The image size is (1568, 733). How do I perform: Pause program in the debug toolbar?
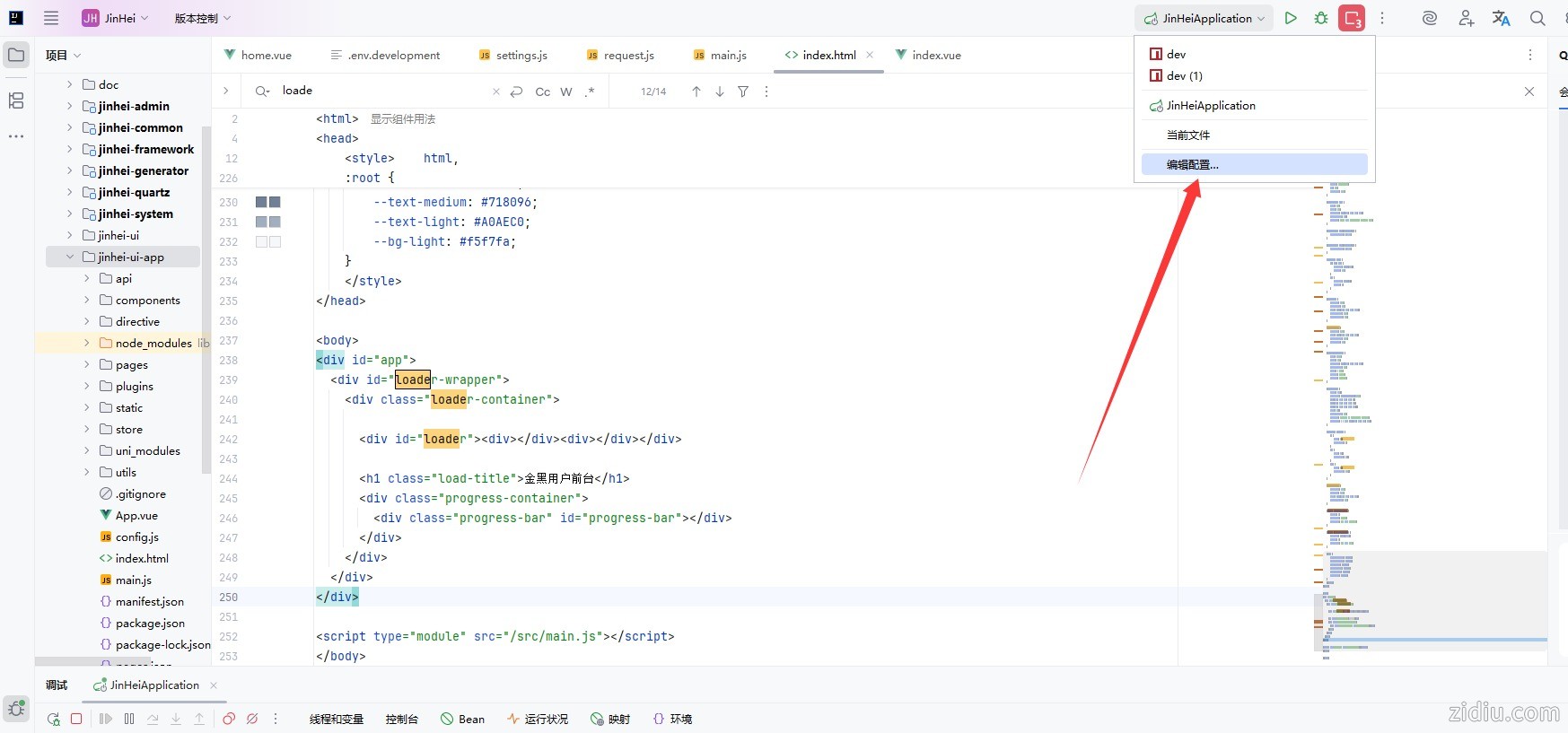pyautogui.click(x=129, y=719)
